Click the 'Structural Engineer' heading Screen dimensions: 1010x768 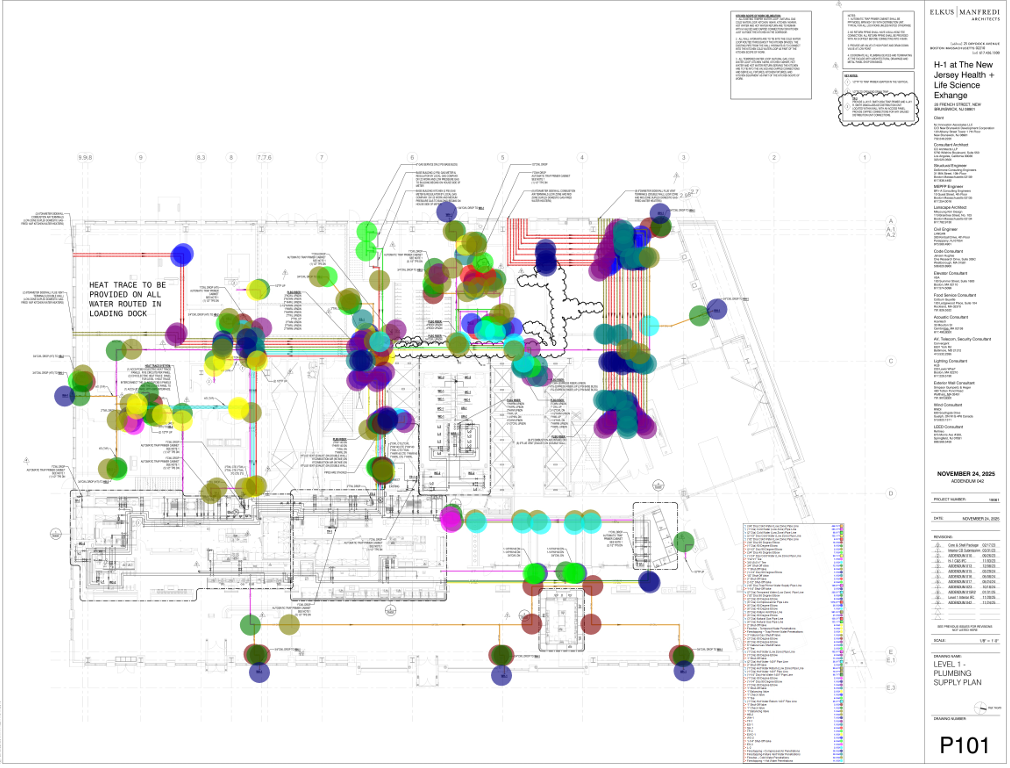(950, 166)
